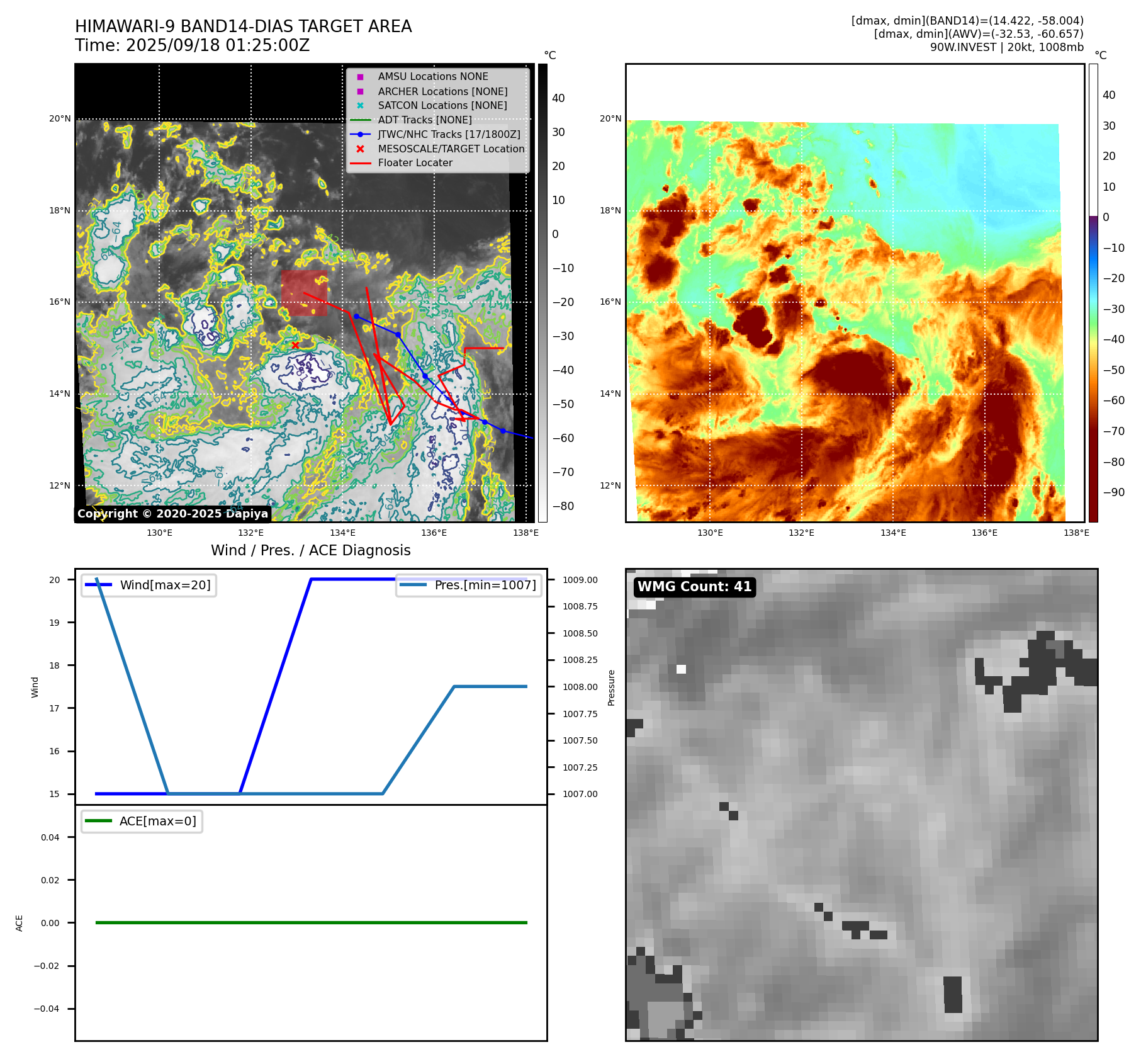Image resolution: width=1141 pixels, height=1064 pixels.
Task: Click '90W.INVEST | 20kt, 1008mb' label
Action: coord(1007,47)
